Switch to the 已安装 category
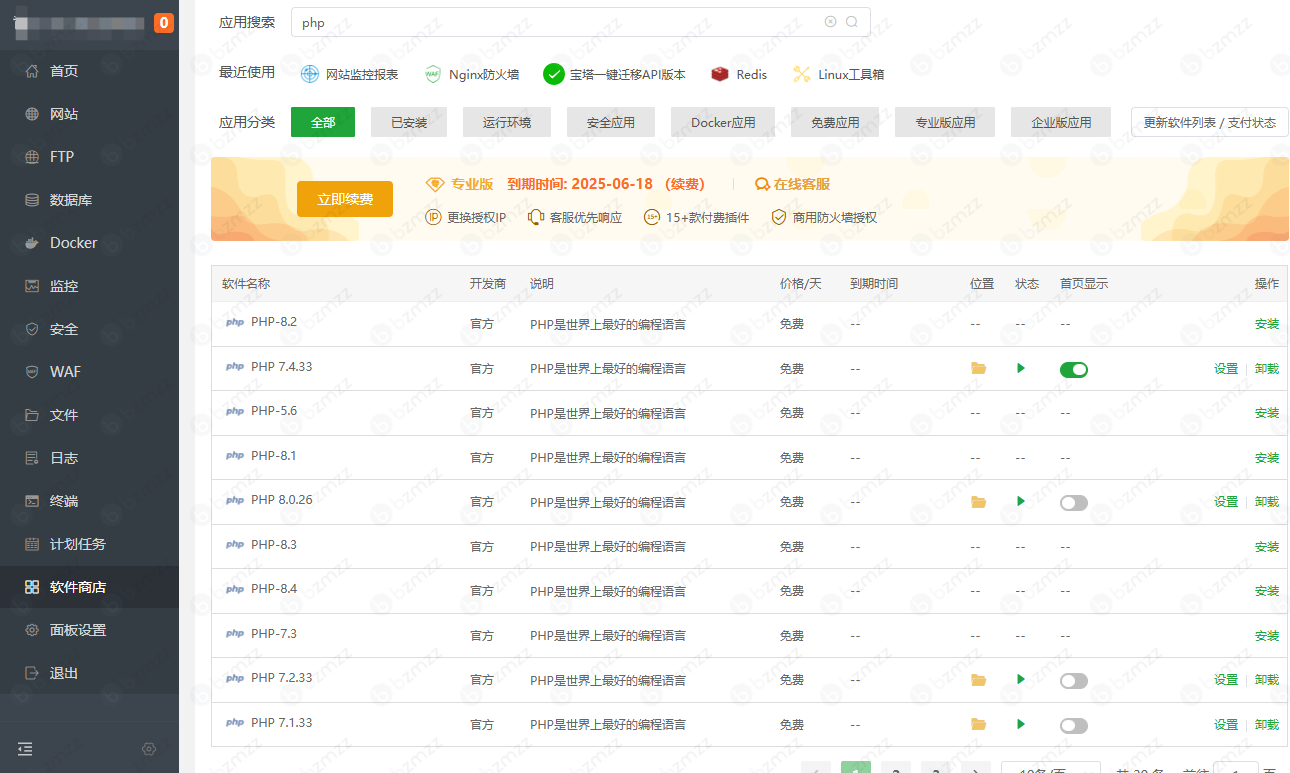The width and height of the screenshot is (1290, 773). pos(409,122)
